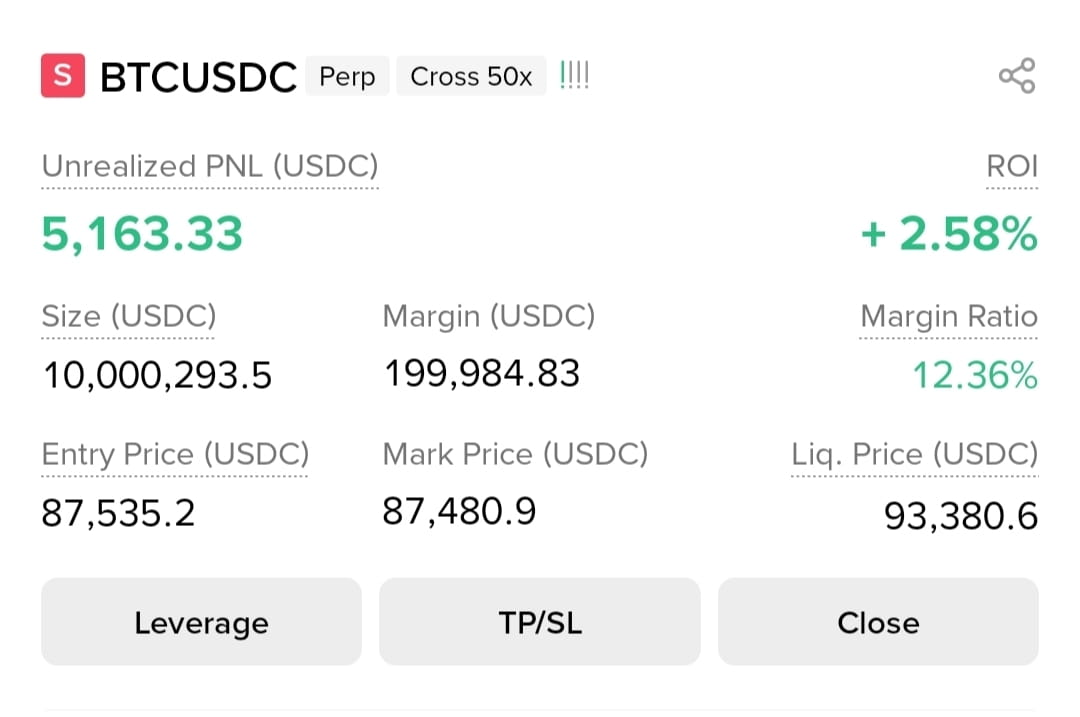Tap the Entry Price (USDC) label
Image resolution: width=1080 pixels, height=717 pixels.
pos(175,455)
